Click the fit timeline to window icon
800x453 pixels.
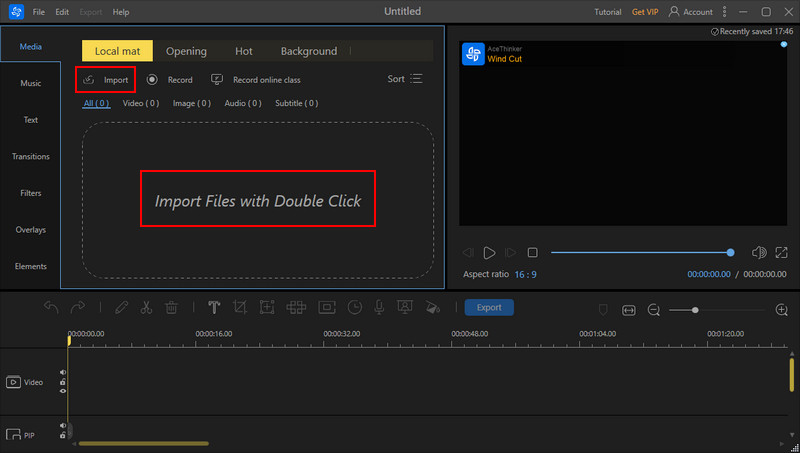[629, 310]
